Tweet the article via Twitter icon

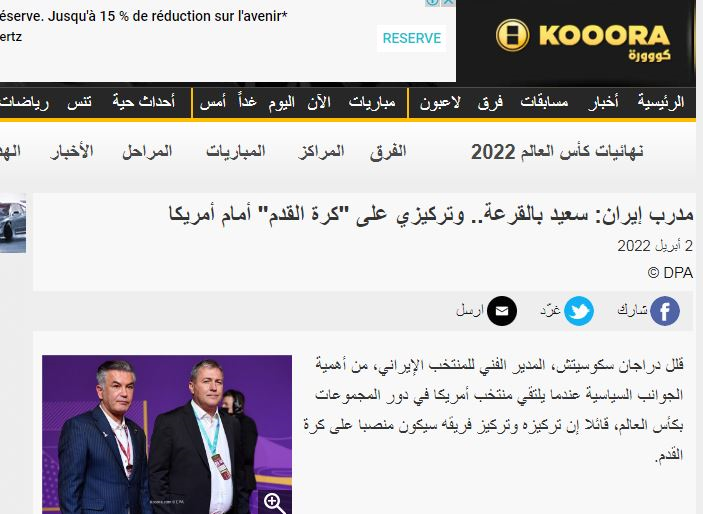pyautogui.click(x=578, y=311)
